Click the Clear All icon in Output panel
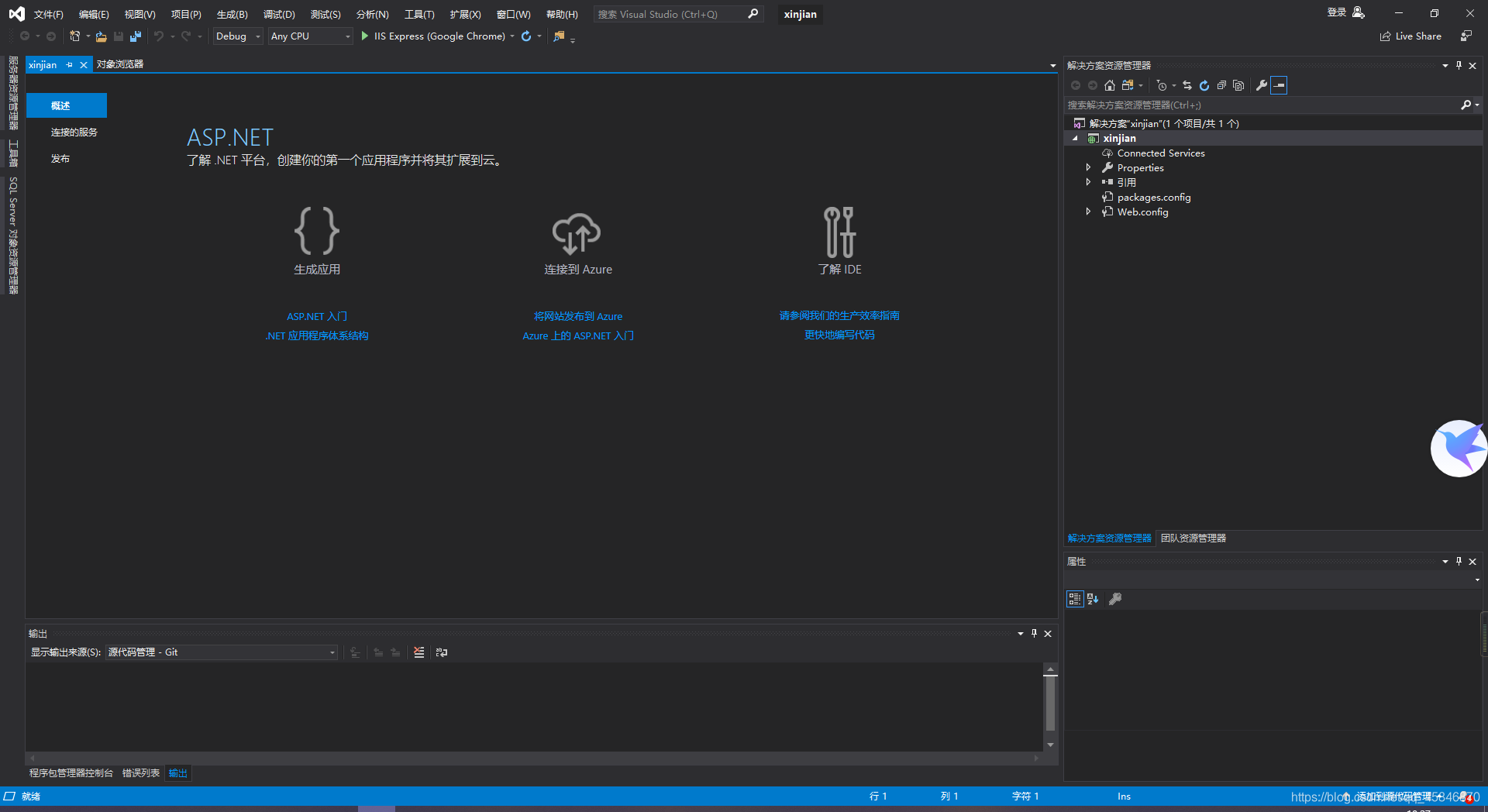Image resolution: width=1488 pixels, height=812 pixels. (419, 652)
